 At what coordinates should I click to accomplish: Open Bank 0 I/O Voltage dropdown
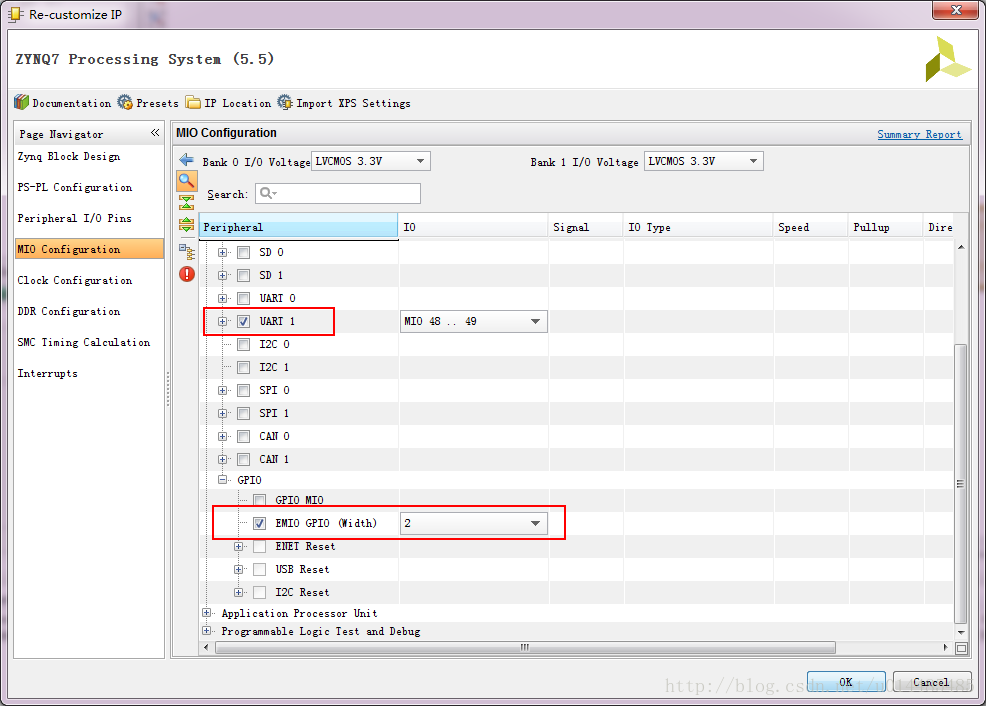click(x=371, y=162)
